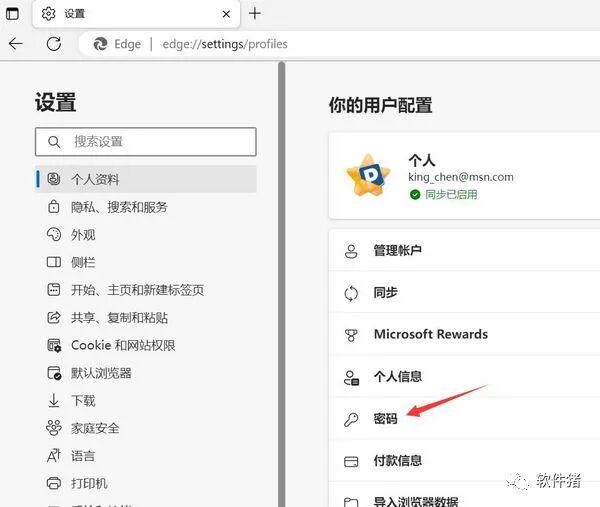
Task: Open a new tab with plus button
Action: pyautogui.click(x=255, y=14)
